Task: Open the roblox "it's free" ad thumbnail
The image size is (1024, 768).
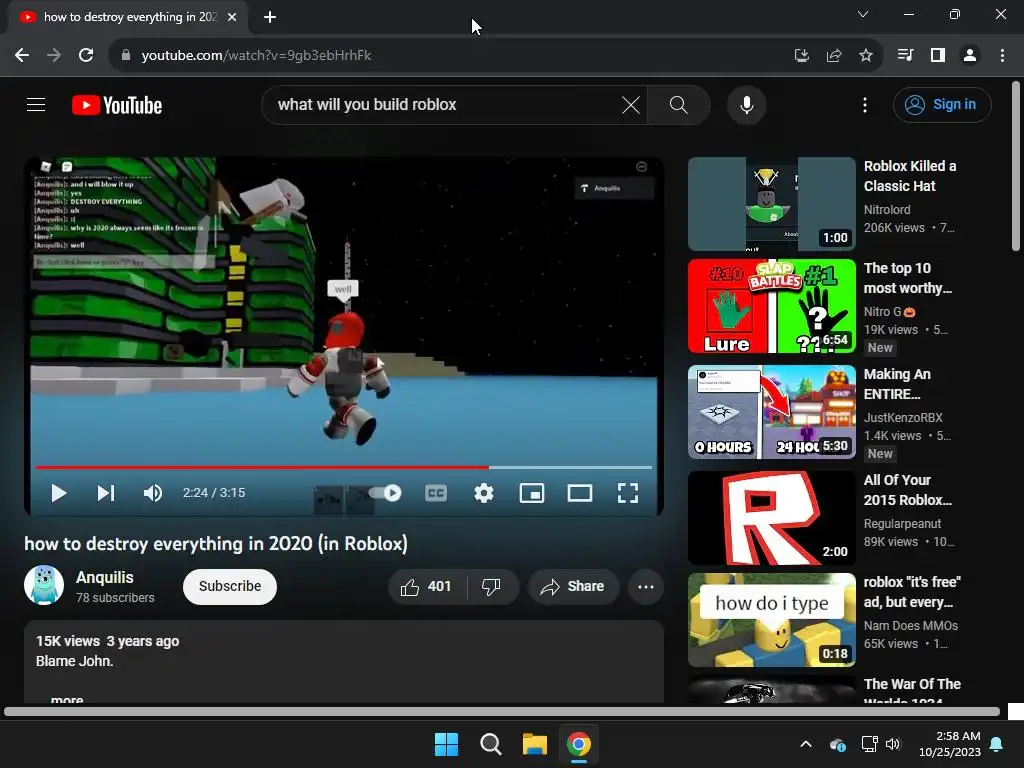Action: coord(771,620)
